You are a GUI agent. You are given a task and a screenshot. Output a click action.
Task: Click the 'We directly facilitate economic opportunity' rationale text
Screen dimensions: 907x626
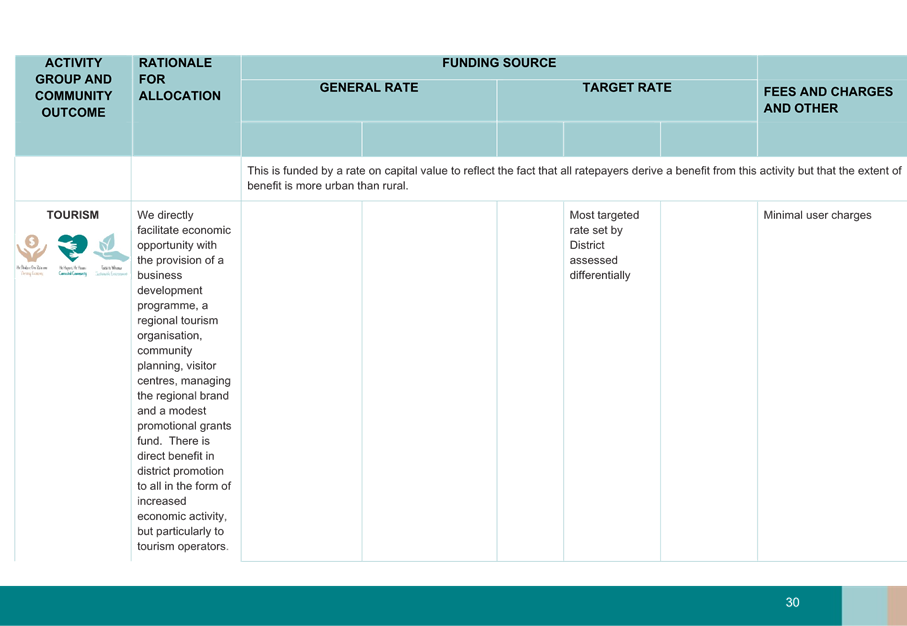click(x=184, y=381)
